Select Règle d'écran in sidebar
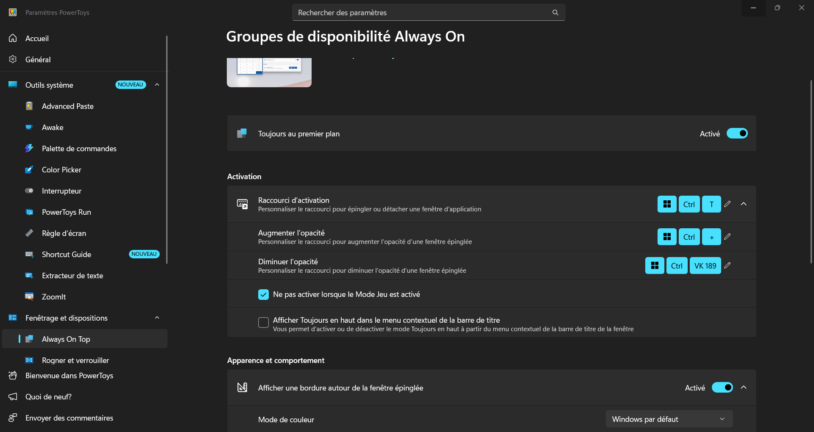The width and height of the screenshot is (814, 432). point(85,233)
